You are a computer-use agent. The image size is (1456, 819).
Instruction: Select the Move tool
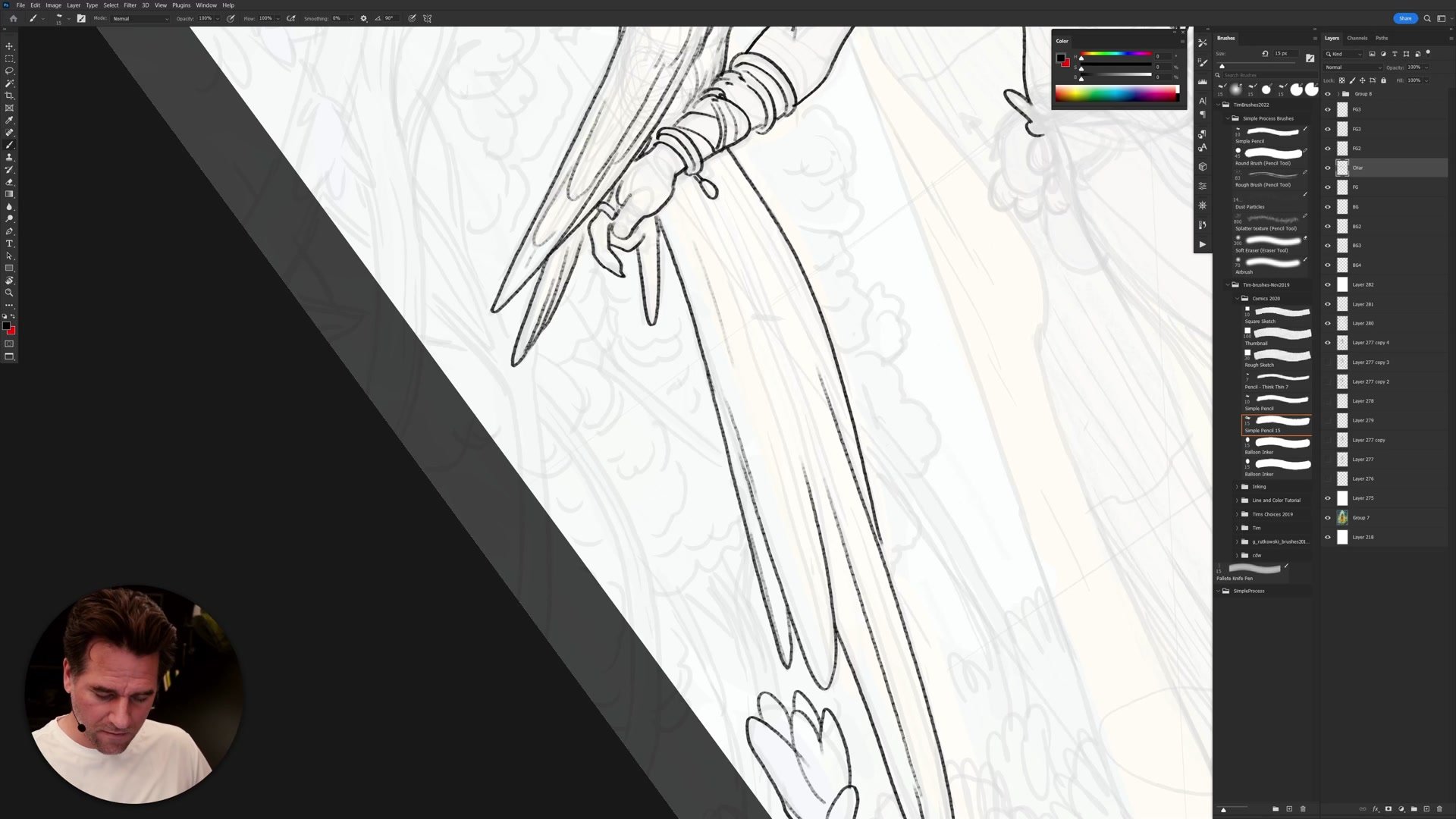[9, 46]
